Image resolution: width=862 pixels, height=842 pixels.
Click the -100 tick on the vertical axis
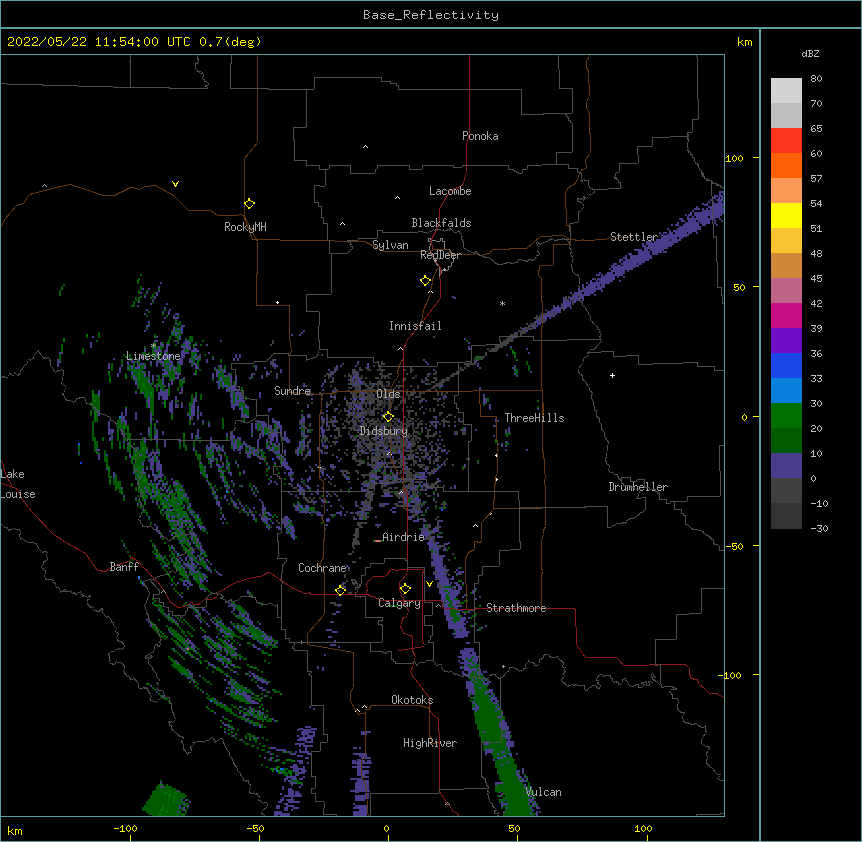click(x=731, y=675)
